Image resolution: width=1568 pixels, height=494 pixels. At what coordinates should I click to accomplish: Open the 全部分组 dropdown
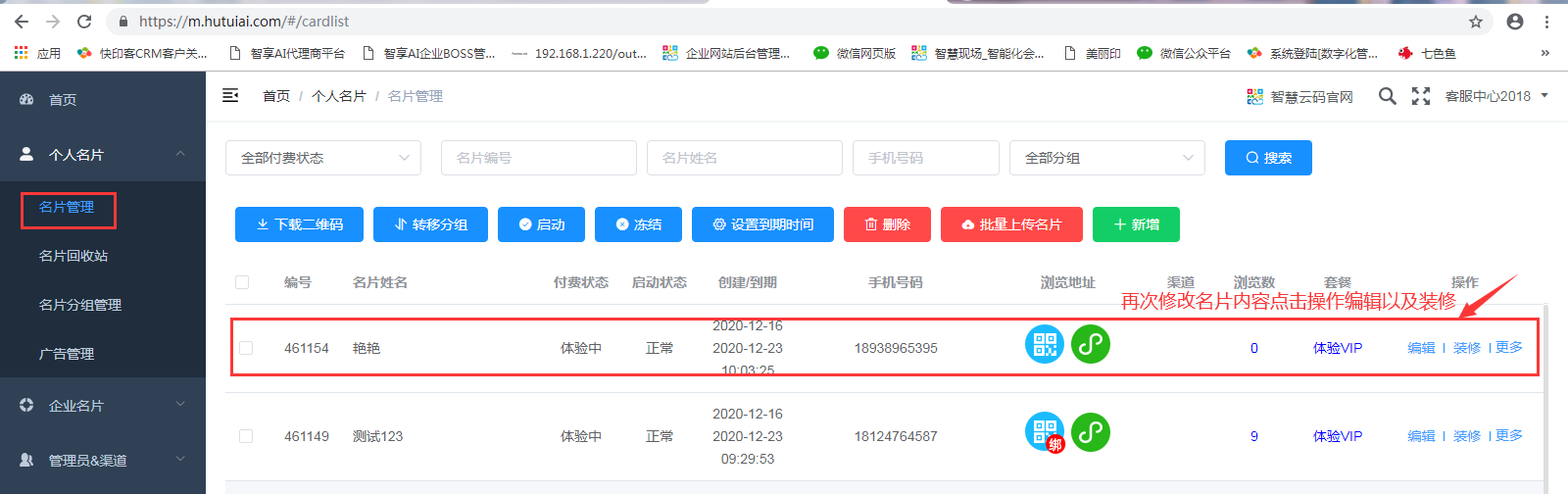coord(1107,158)
